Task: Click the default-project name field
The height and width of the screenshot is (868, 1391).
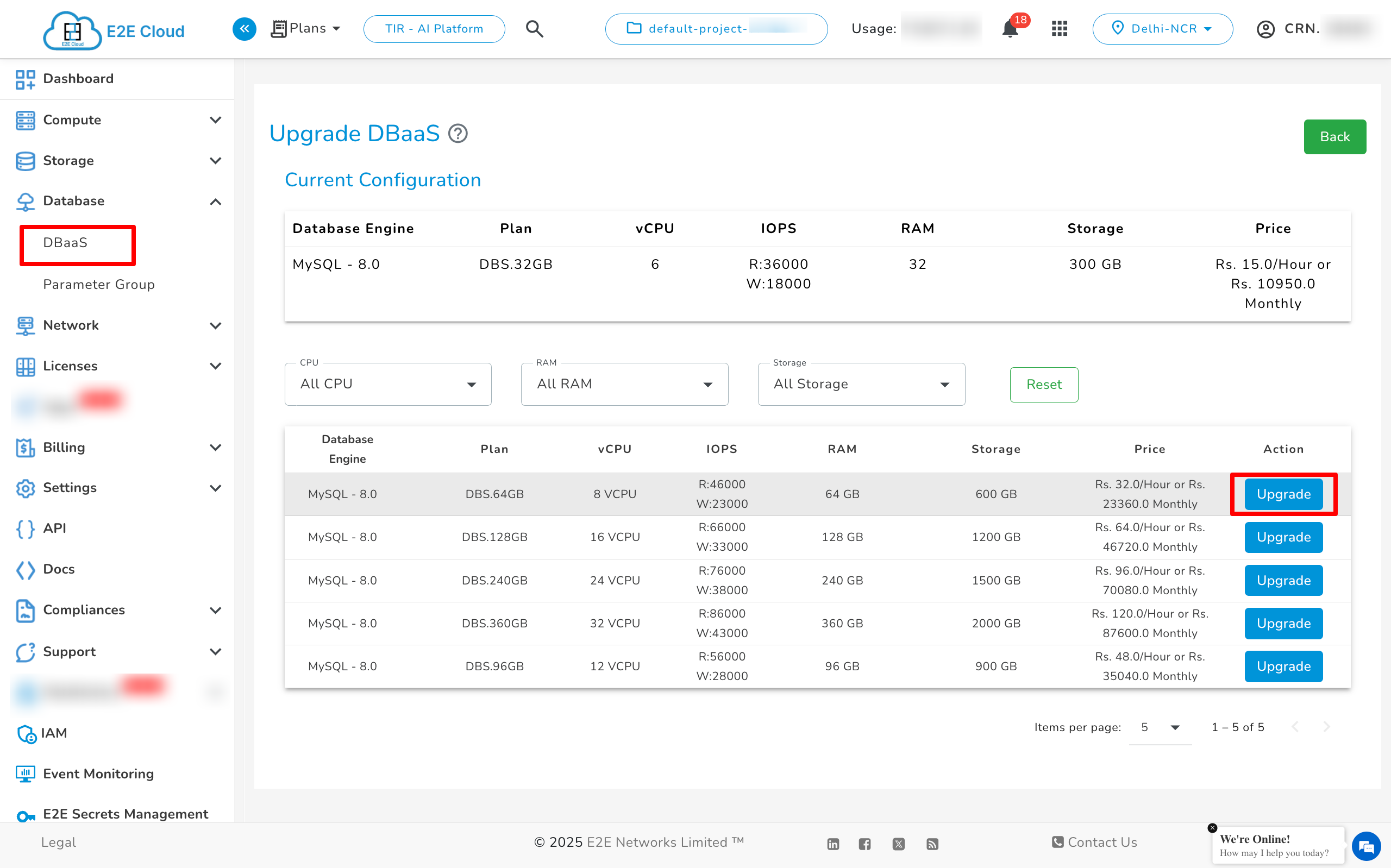Action: click(716, 29)
